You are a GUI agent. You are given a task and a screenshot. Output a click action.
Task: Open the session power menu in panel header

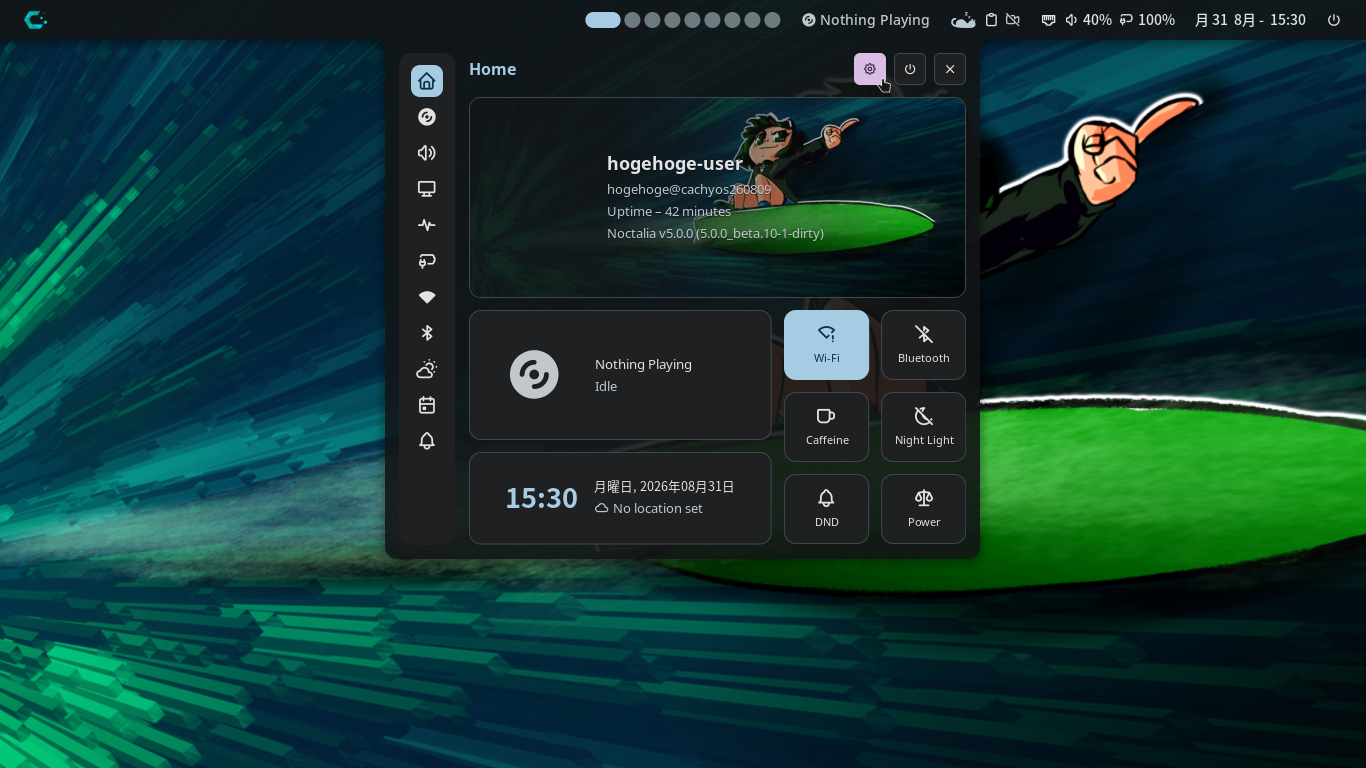coord(910,69)
